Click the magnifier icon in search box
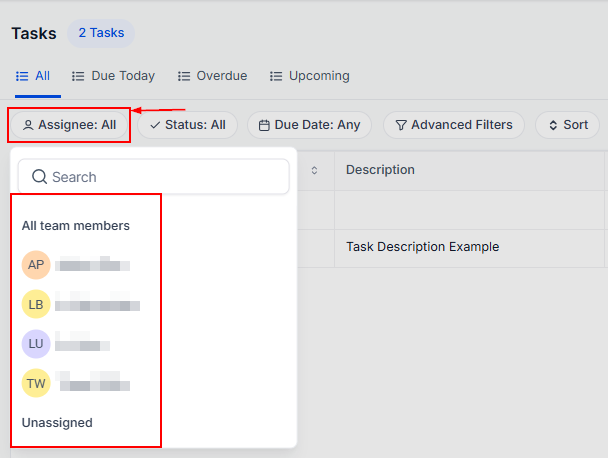The width and height of the screenshot is (608, 458). point(40,177)
